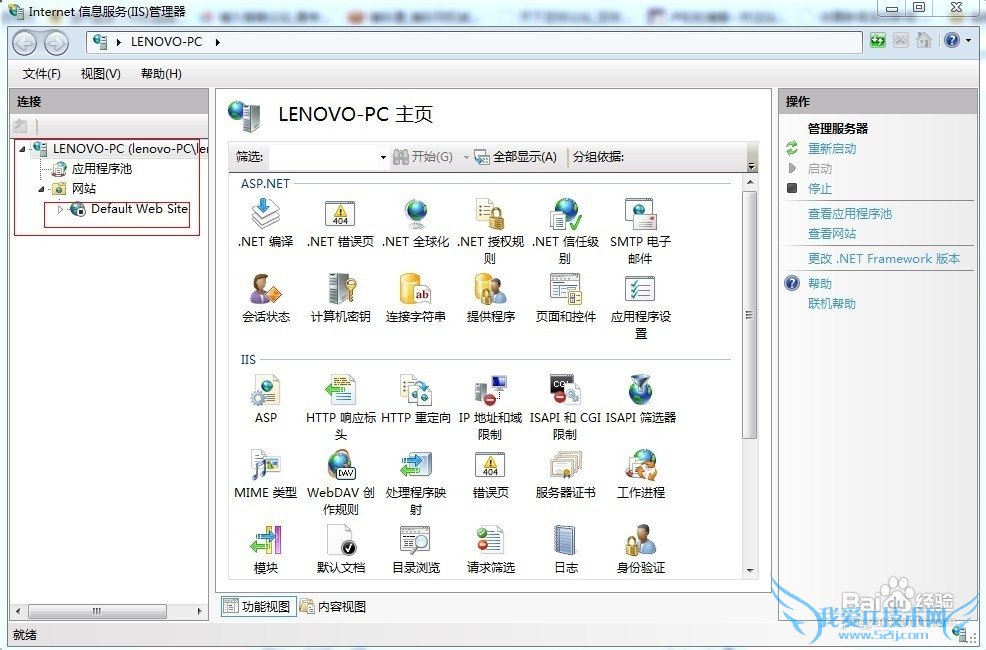Open the help button dropdown arrow

968,41
